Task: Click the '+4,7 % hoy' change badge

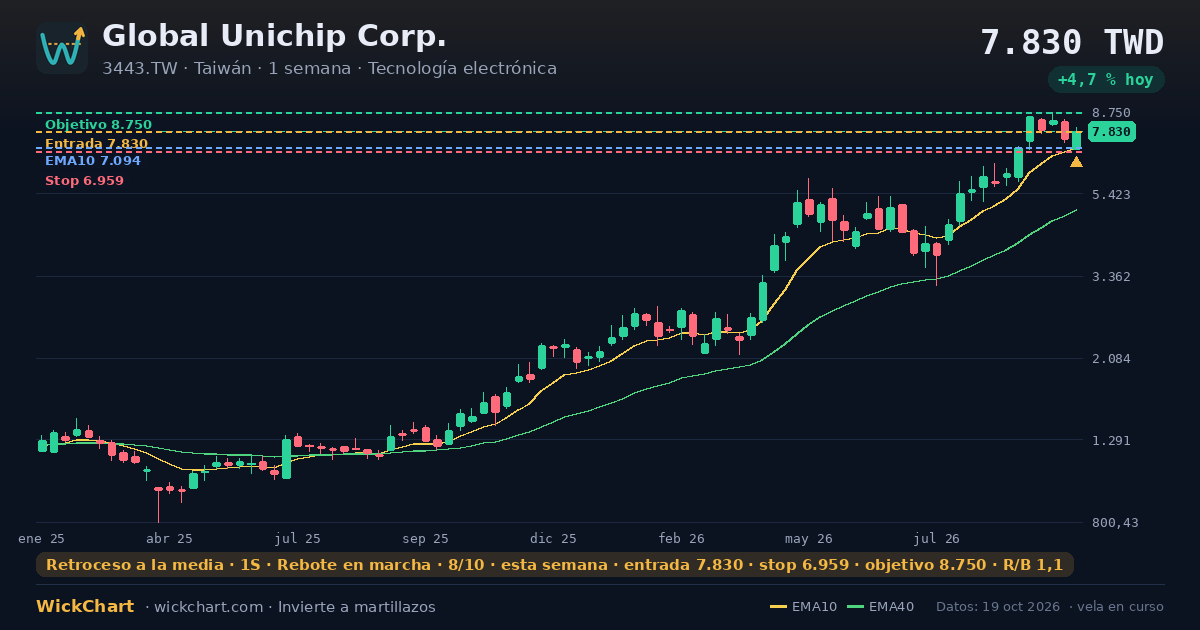Action: 1106,80
